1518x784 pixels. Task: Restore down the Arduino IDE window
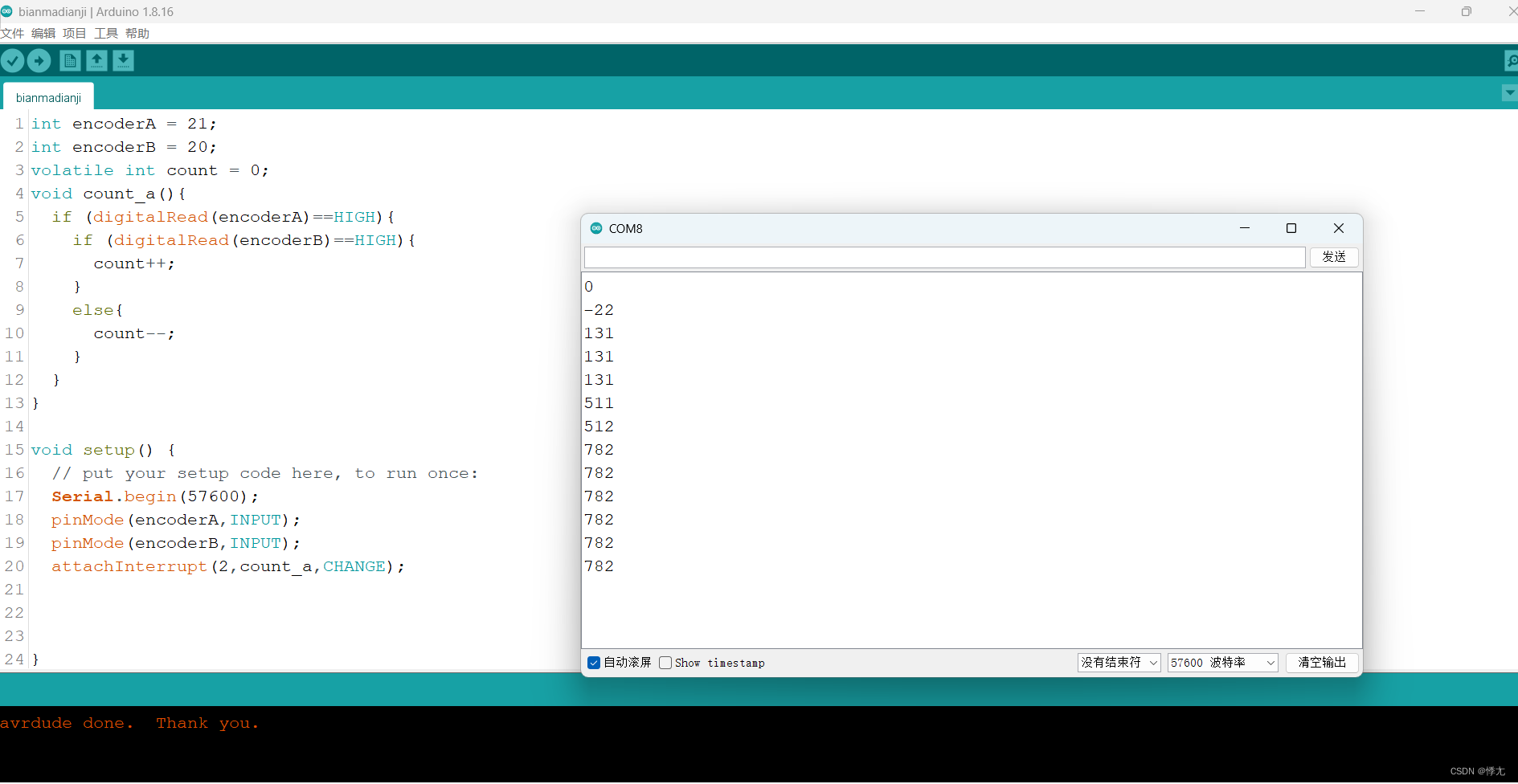click(1467, 11)
